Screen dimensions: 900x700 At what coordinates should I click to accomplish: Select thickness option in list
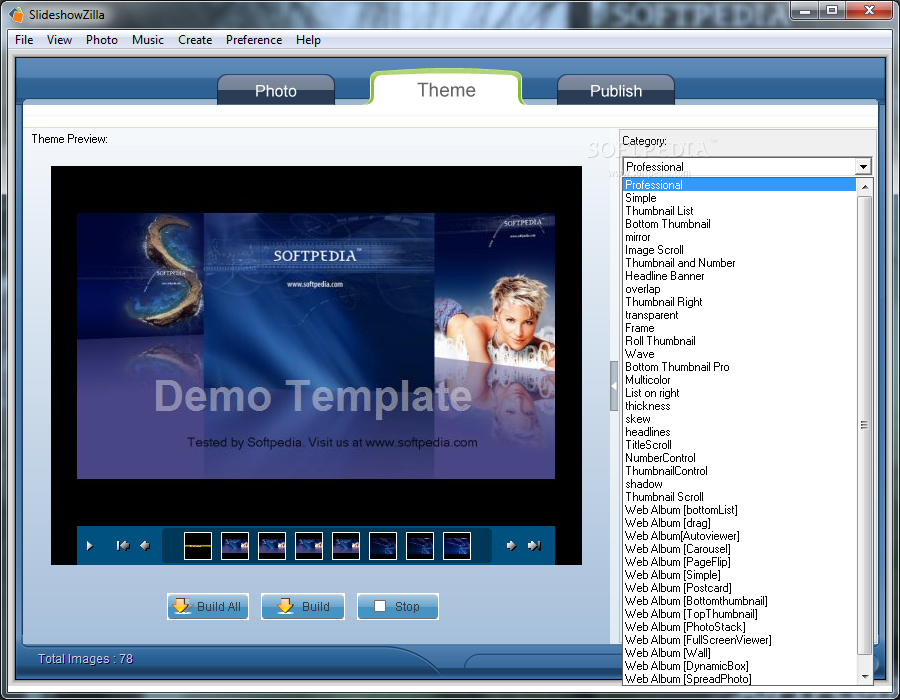point(739,406)
